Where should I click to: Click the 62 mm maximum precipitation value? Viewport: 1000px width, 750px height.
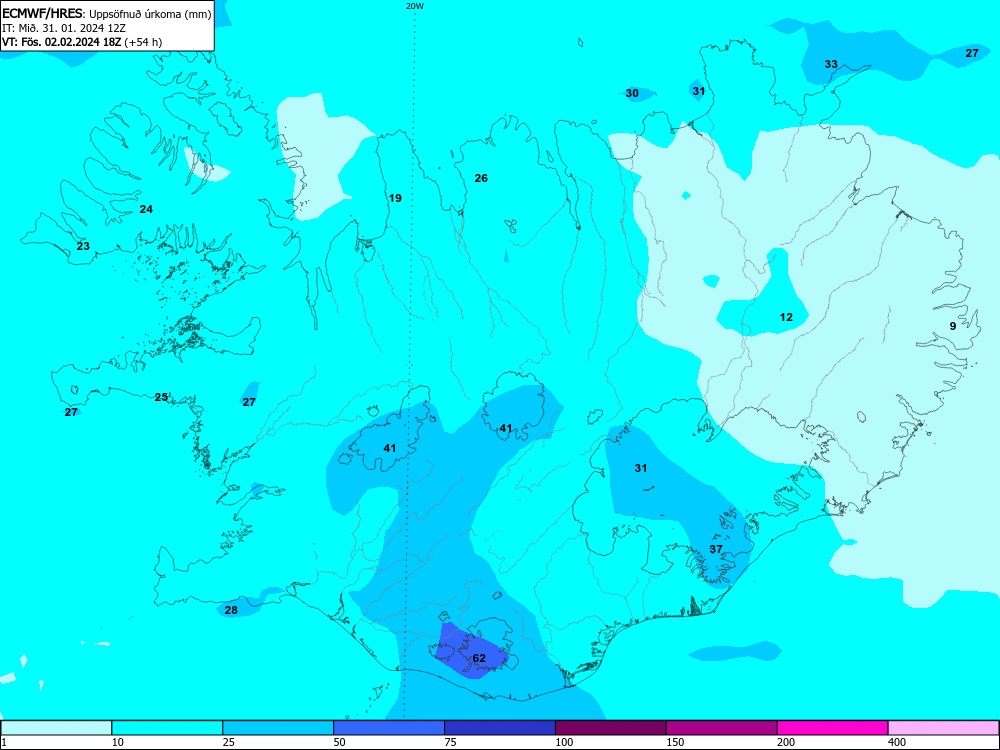(479, 658)
